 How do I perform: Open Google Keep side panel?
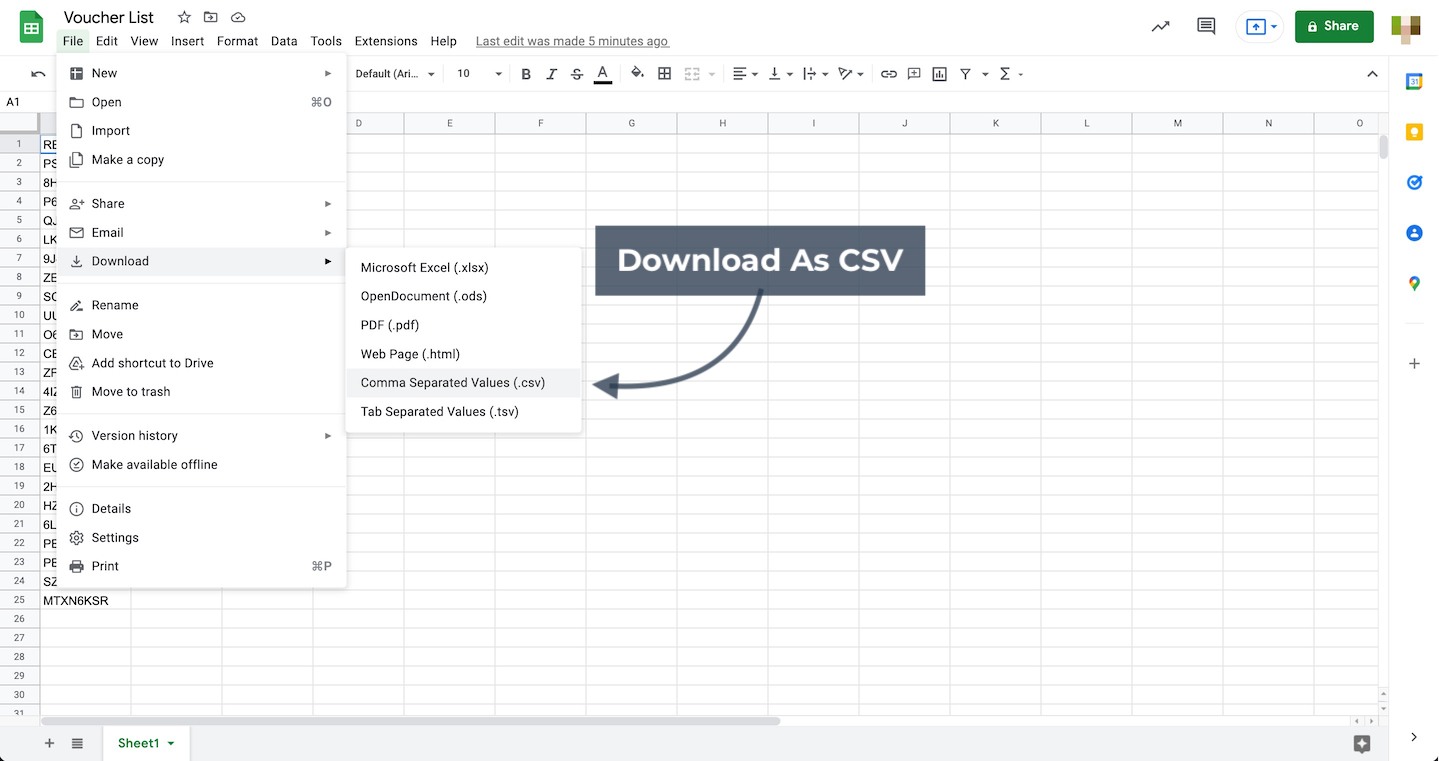coord(1414,132)
